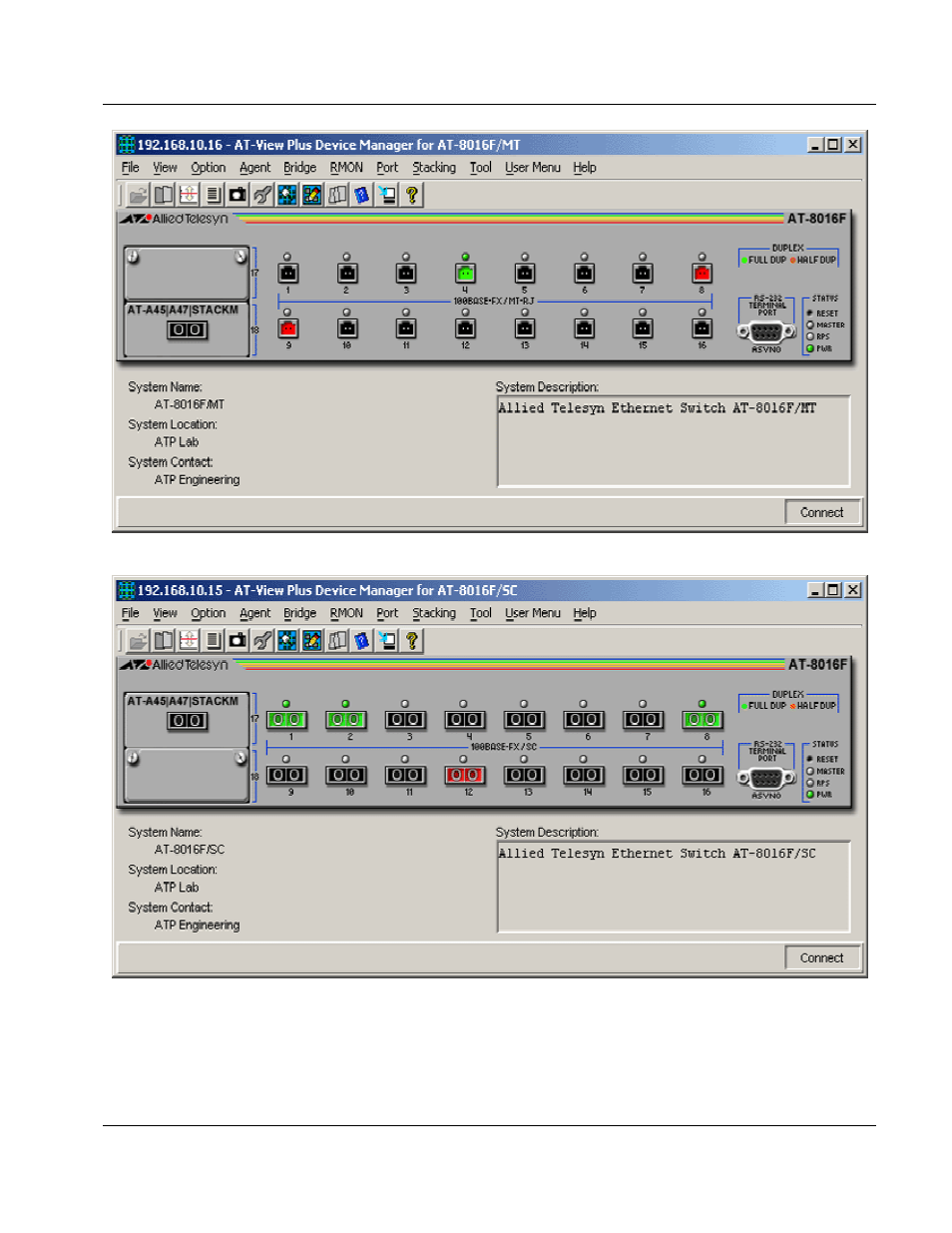Open Agent menu in AT-8016F/MT window

click(254, 168)
